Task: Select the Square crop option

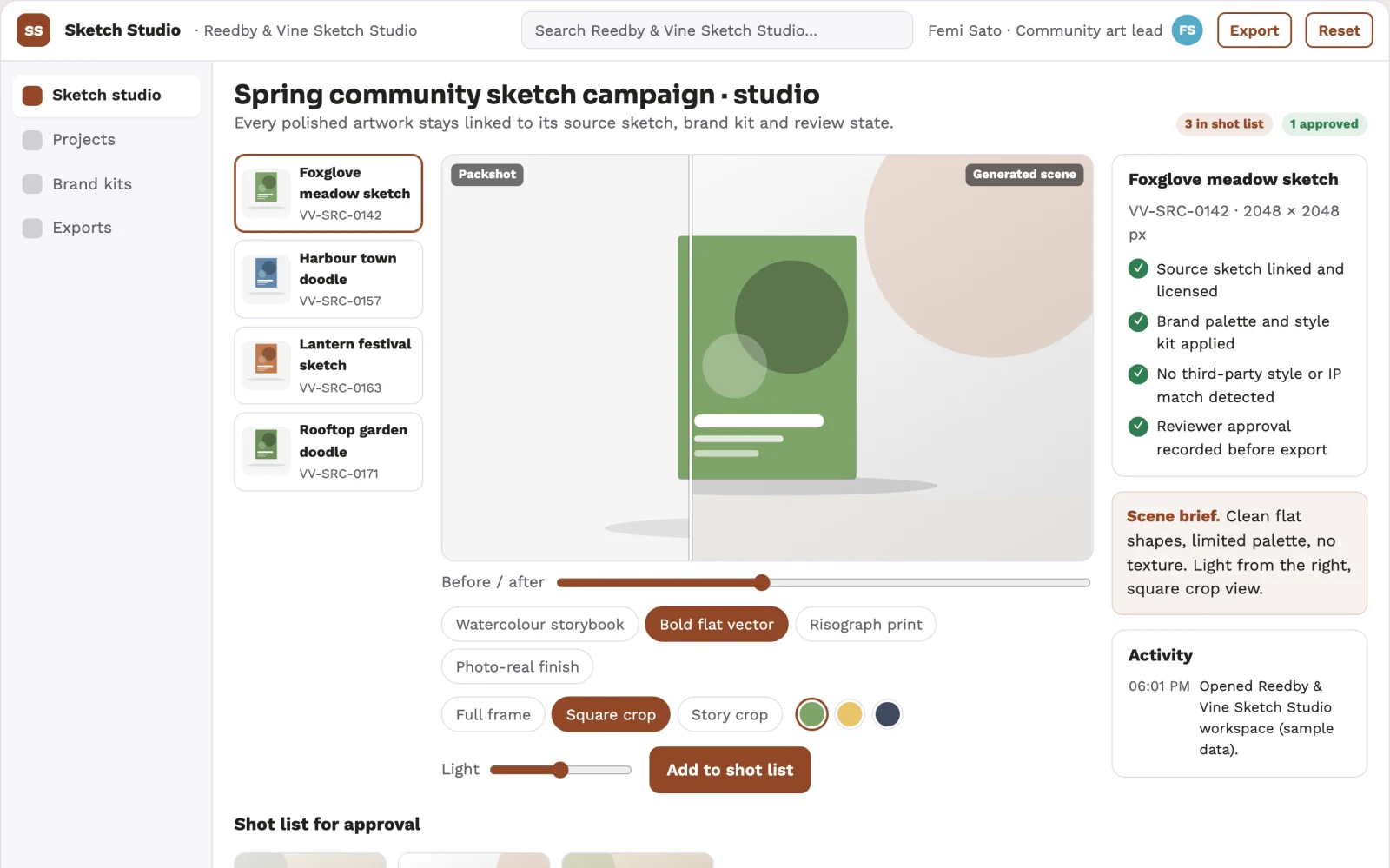Action: [x=611, y=714]
